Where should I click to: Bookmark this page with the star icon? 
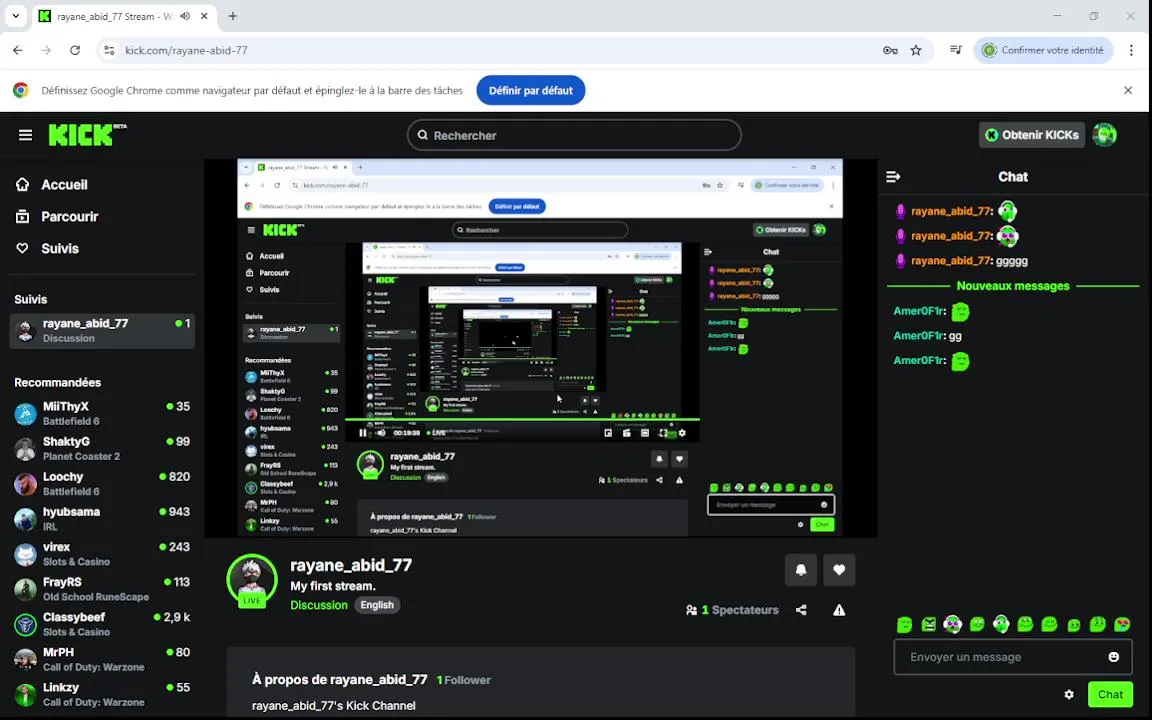(916, 51)
